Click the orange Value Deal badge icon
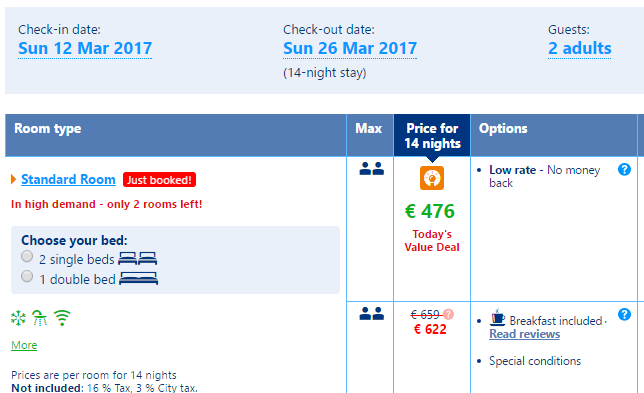This screenshot has width=644, height=393. pyautogui.click(x=432, y=178)
